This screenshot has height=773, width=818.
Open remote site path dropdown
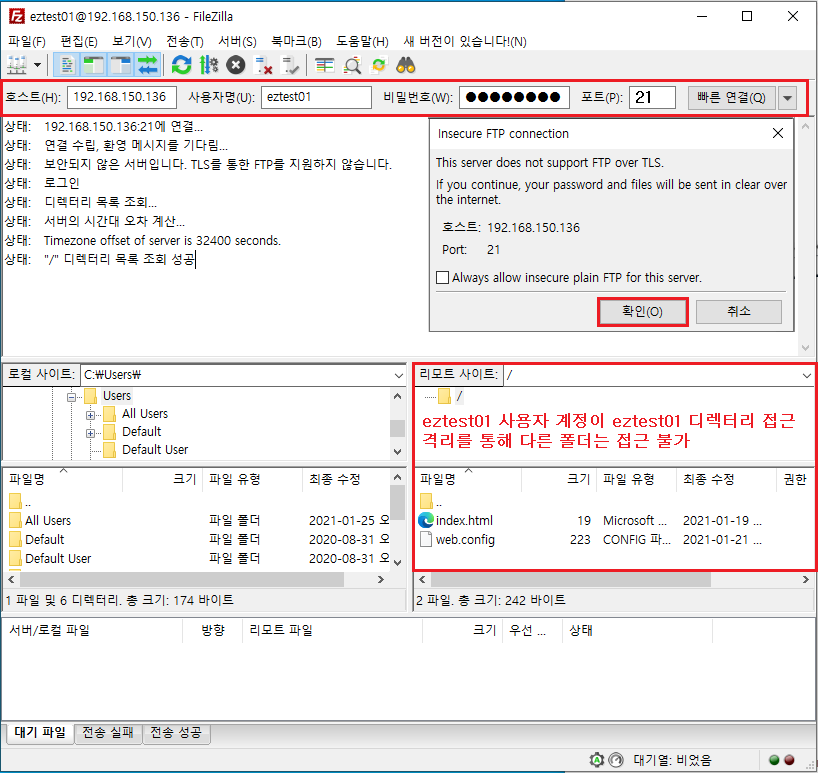point(806,375)
